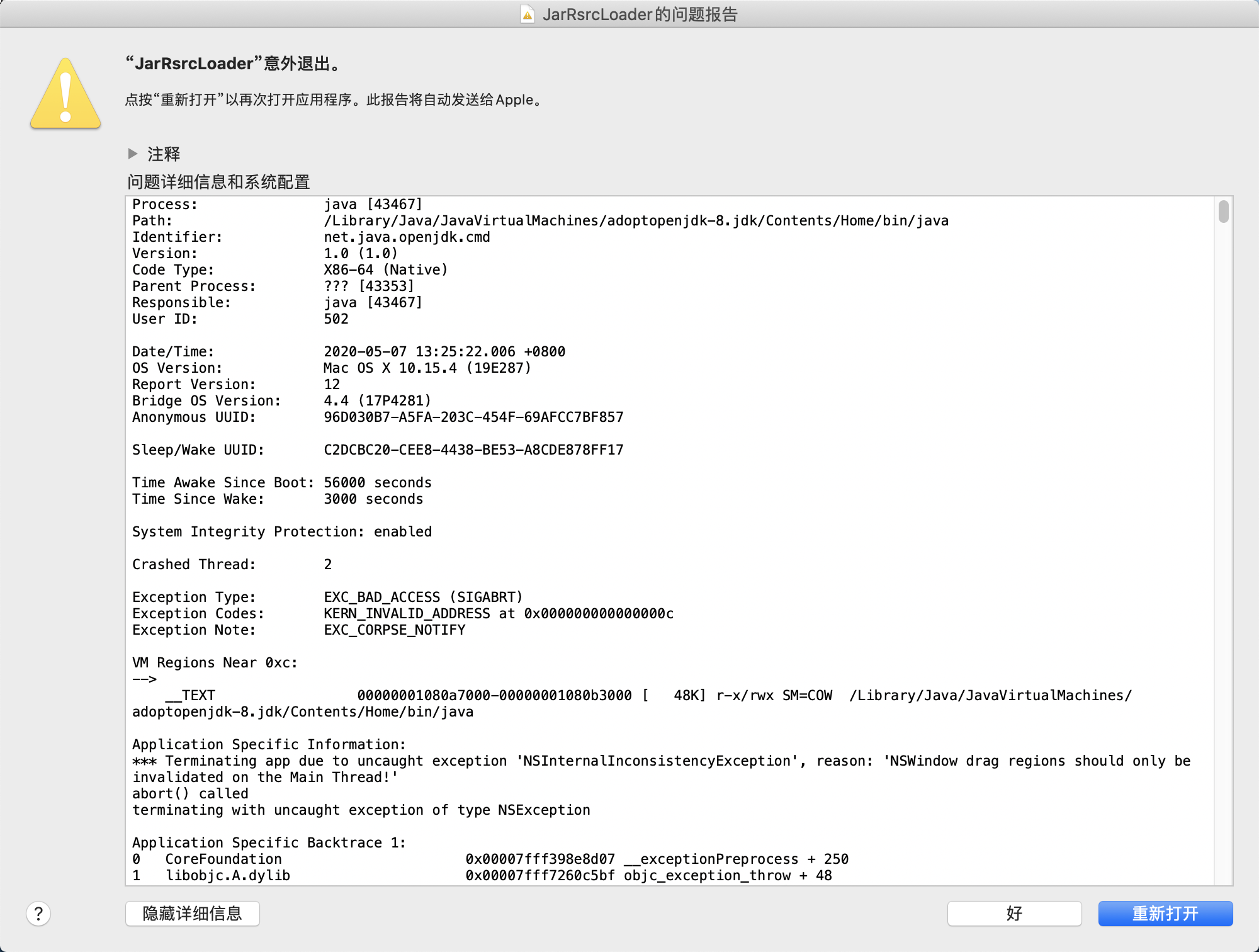Click the Crashed Thread value 2
Image resolution: width=1259 pixels, height=952 pixels.
[x=327, y=564]
